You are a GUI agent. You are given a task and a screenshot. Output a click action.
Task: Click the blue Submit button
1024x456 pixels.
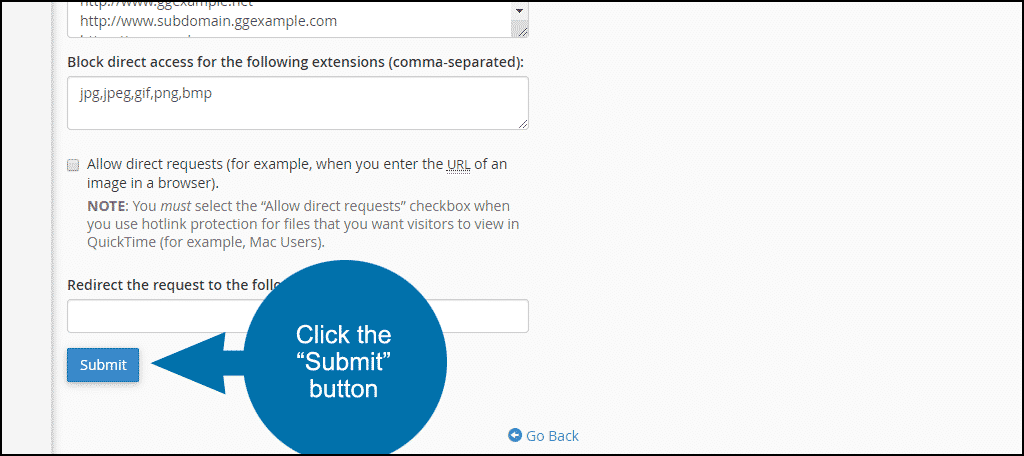(x=103, y=365)
